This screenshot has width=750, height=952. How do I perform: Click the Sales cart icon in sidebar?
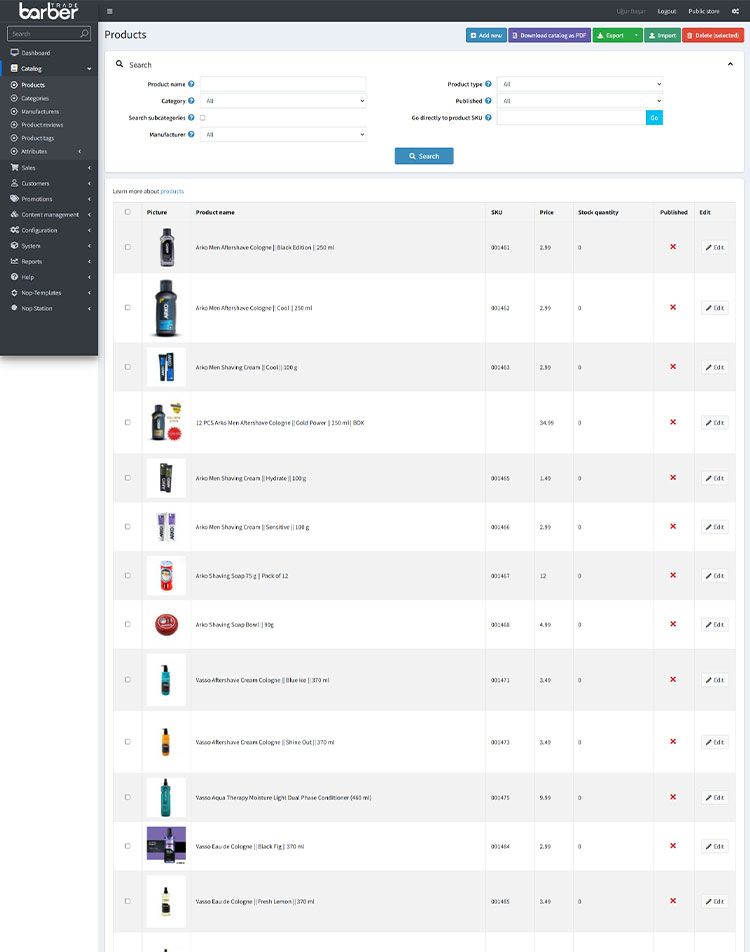click(15, 167)
